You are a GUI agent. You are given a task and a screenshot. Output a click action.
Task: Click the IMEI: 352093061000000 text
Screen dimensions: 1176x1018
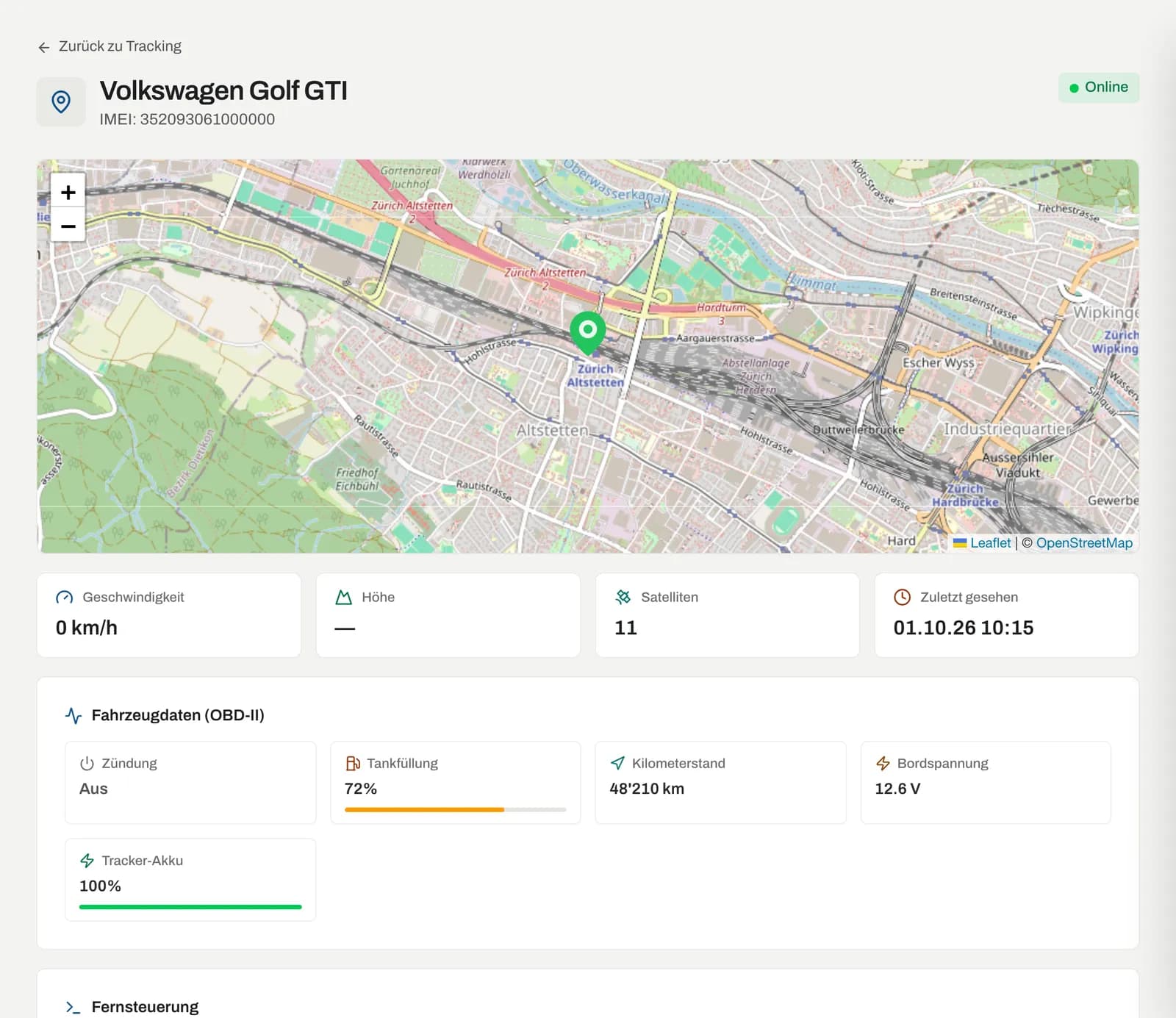coord(187,120)
